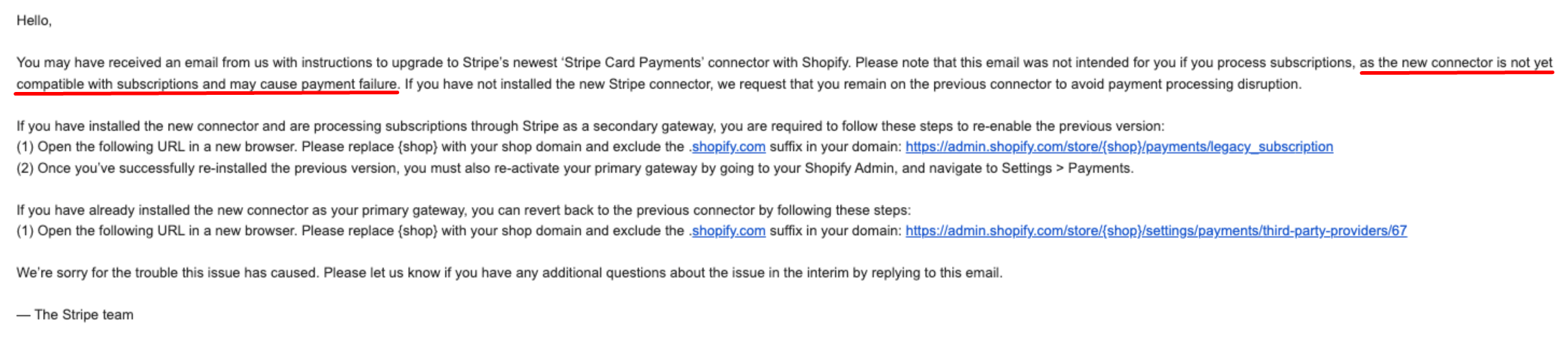Click the underlined 'may cause payment failure' phrase

coord(312,84)
